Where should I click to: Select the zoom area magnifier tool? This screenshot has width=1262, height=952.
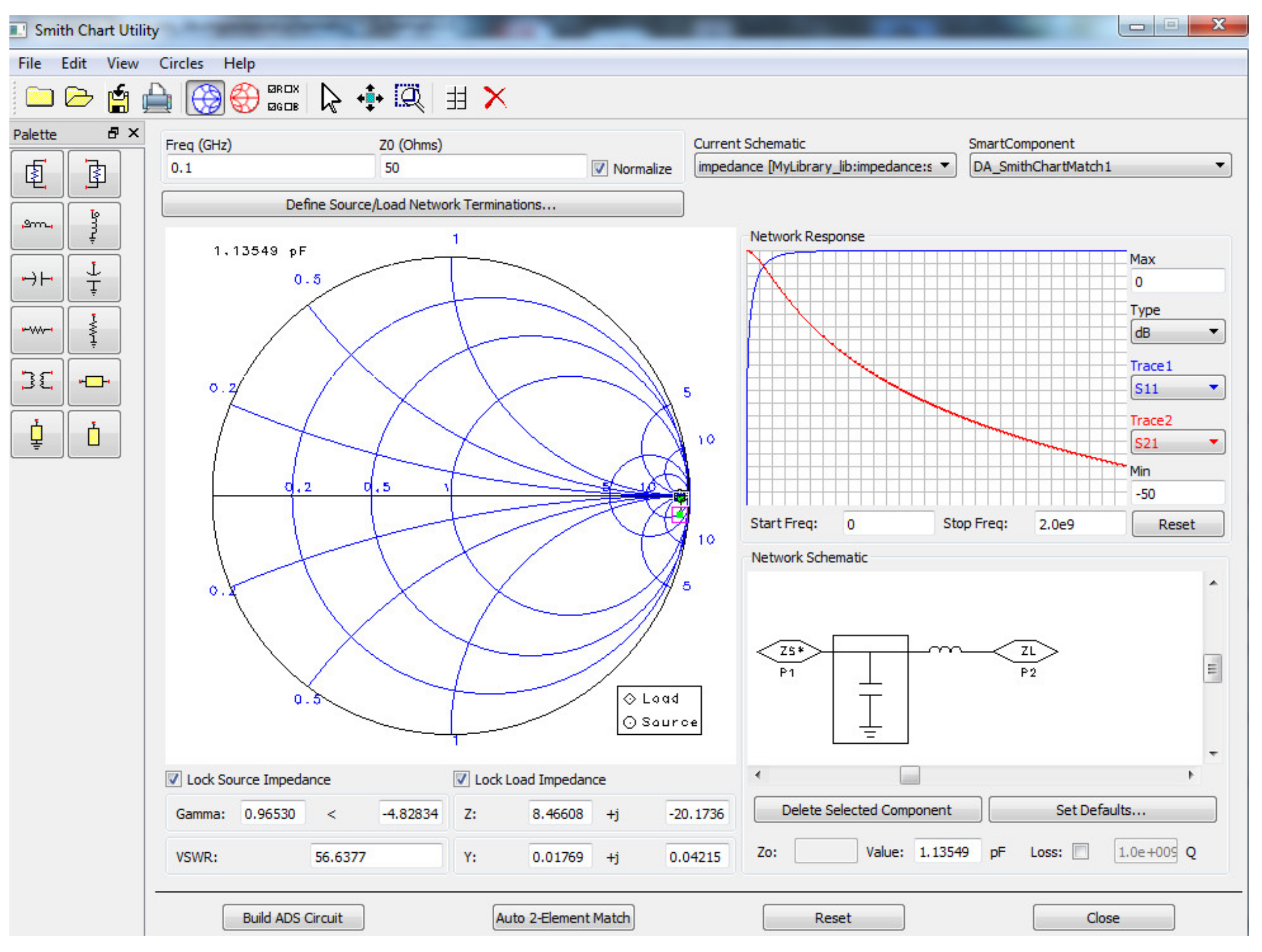point(409,98)
